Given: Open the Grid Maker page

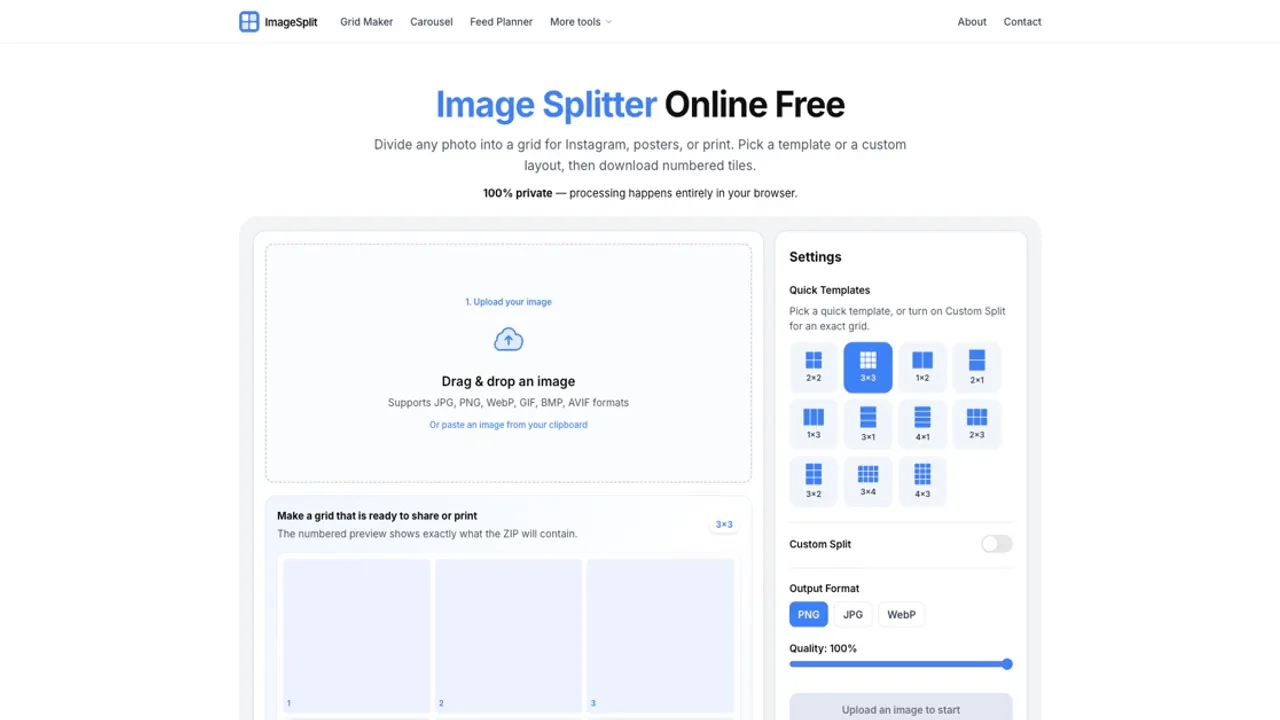Looking at the screenshot, I should [366, 22].
